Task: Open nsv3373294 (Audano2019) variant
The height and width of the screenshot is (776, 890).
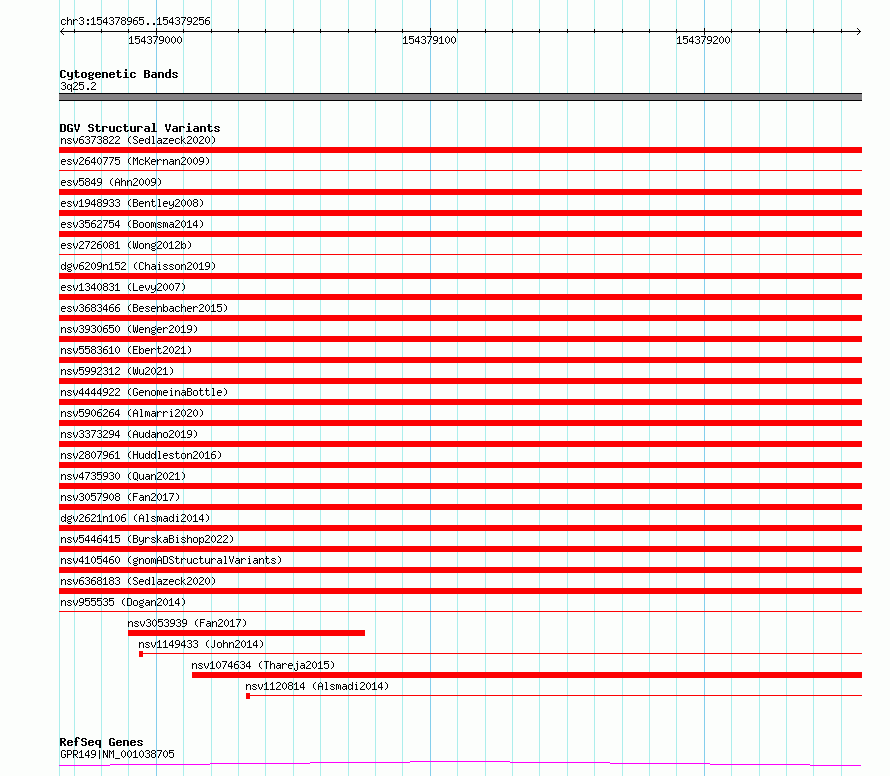Action: click(x=129, y=434)
